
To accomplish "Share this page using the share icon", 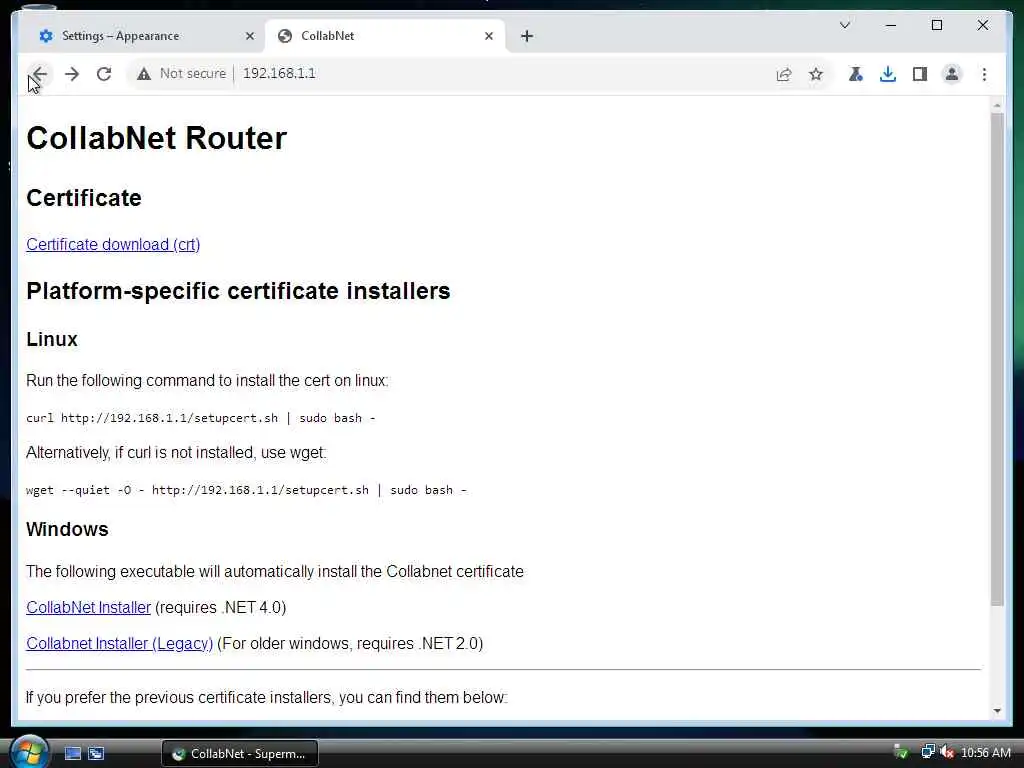I will 784,74.
